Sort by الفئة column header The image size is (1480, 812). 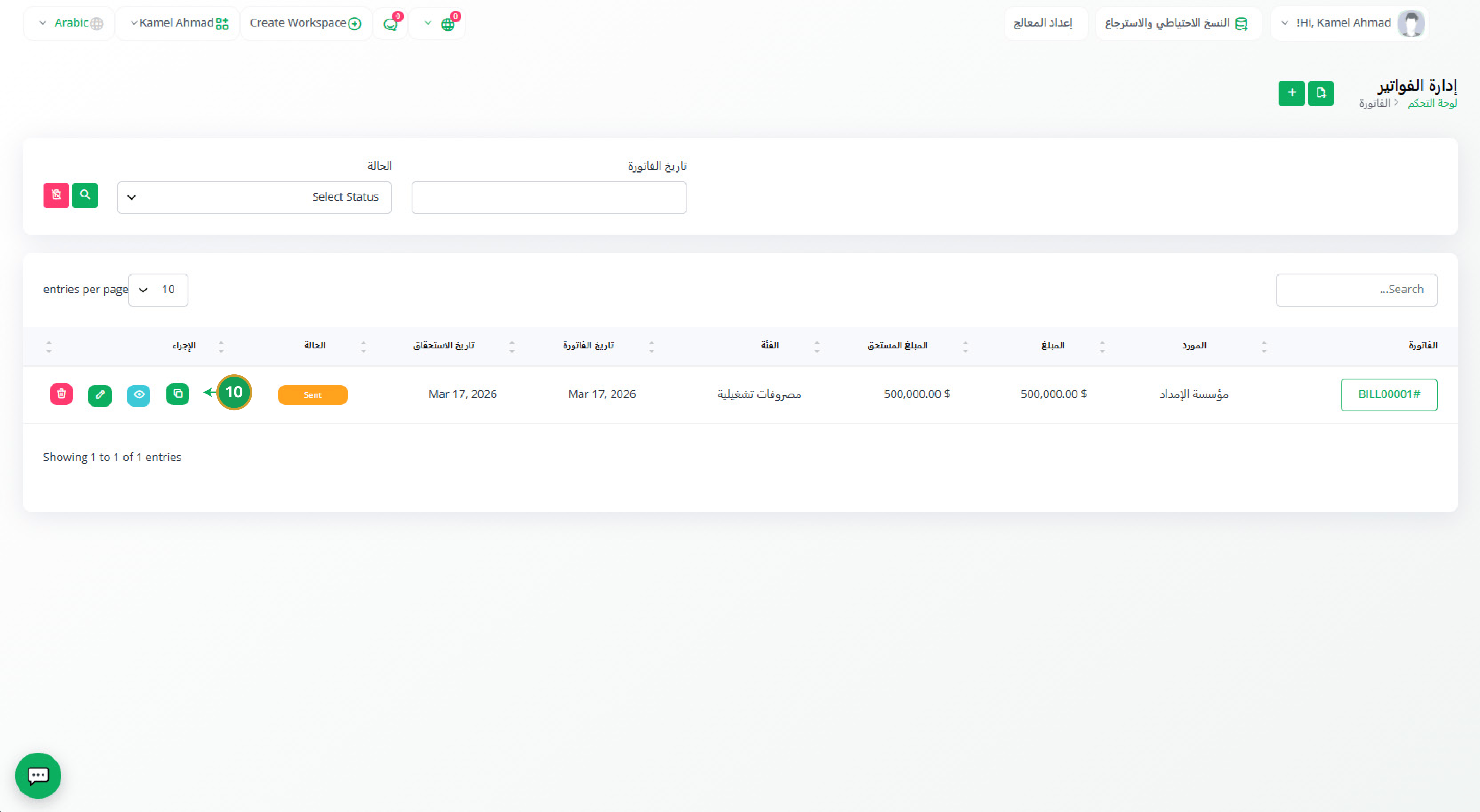[769, 346]
